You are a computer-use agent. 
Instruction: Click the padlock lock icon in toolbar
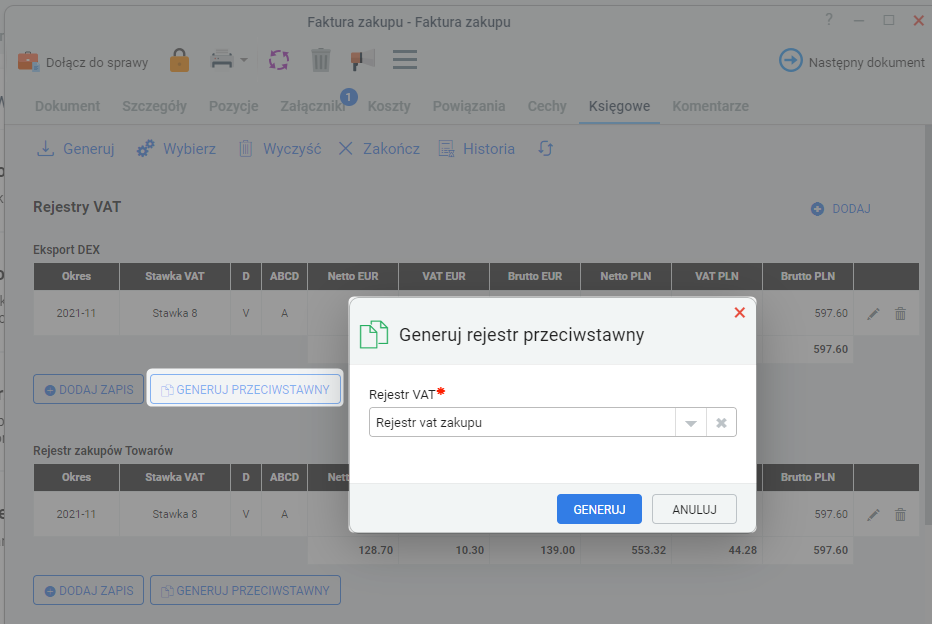180,61
